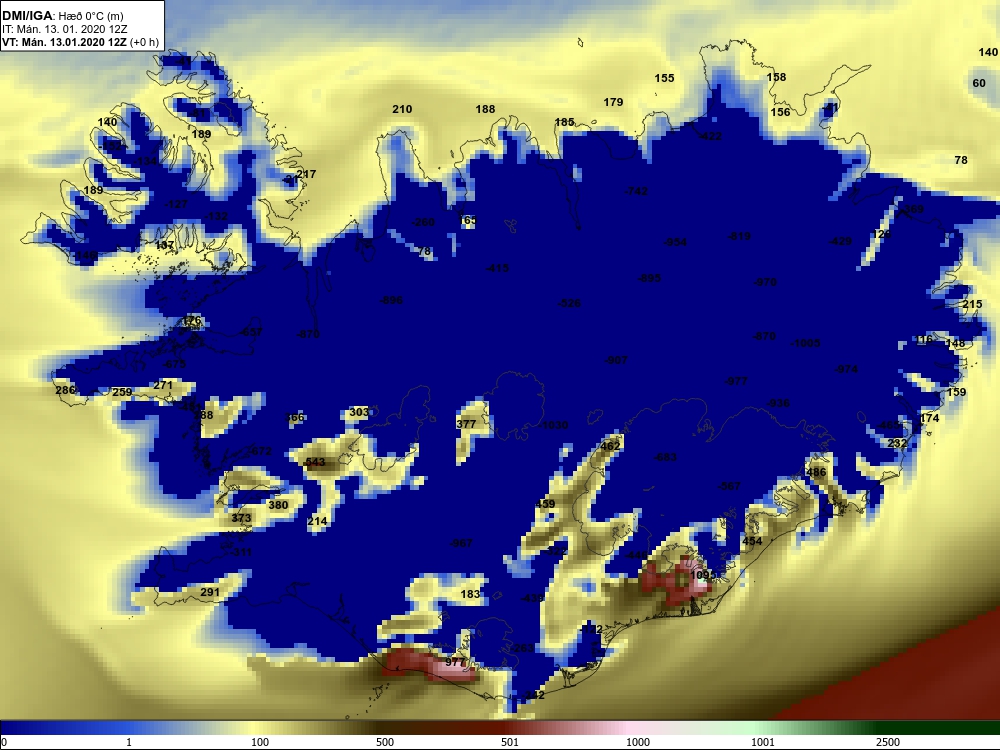The image size is (1000, 750).
Task: Click the 1095 peak value in the red area
Action: point(702,575)
